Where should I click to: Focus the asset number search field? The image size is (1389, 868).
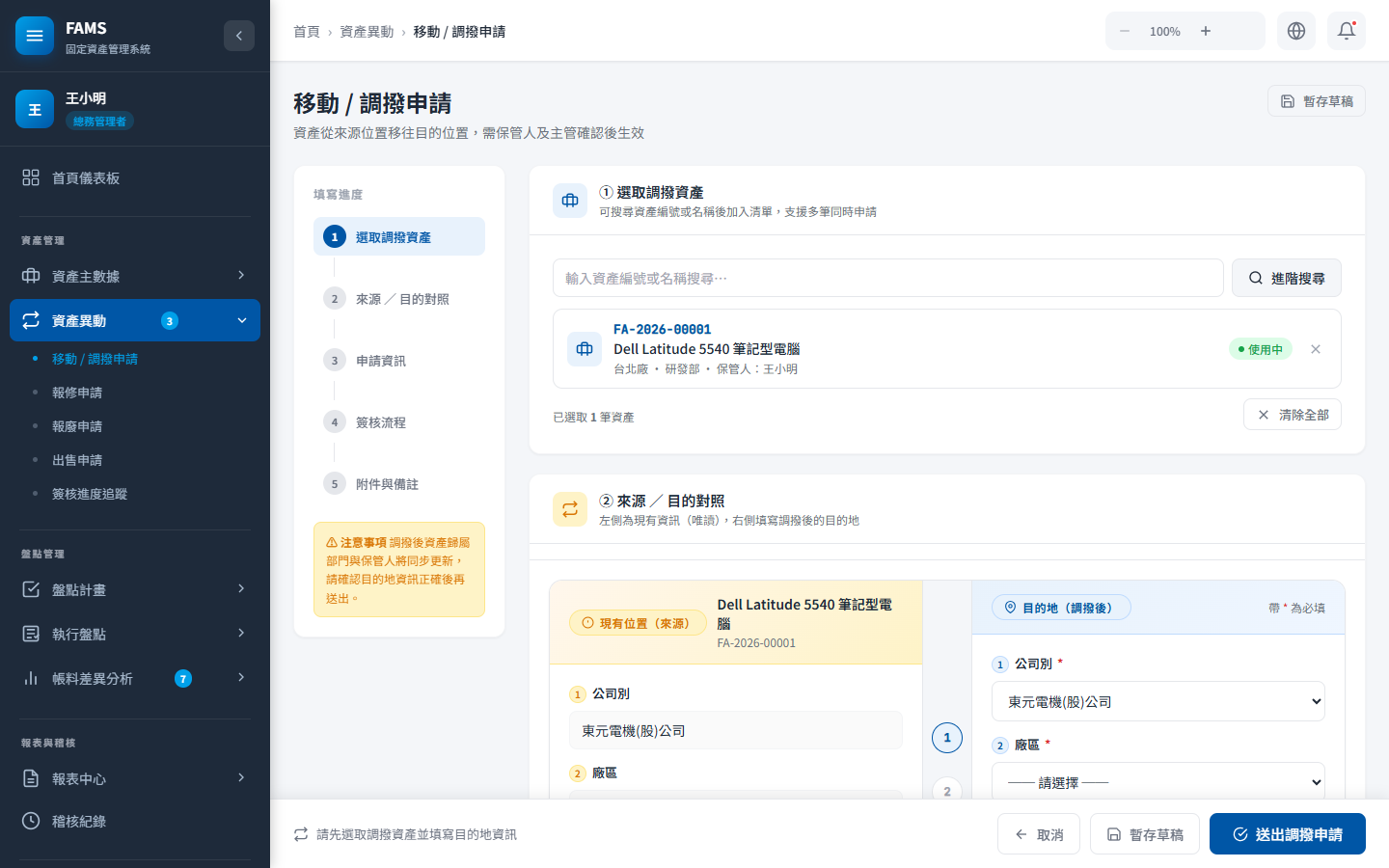point(887,278)
